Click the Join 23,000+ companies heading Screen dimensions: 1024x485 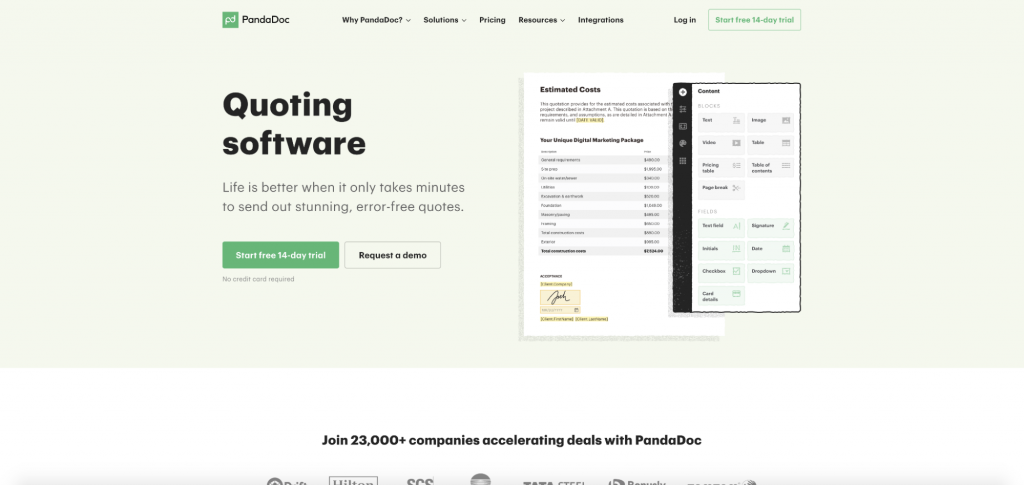point(511,441)
